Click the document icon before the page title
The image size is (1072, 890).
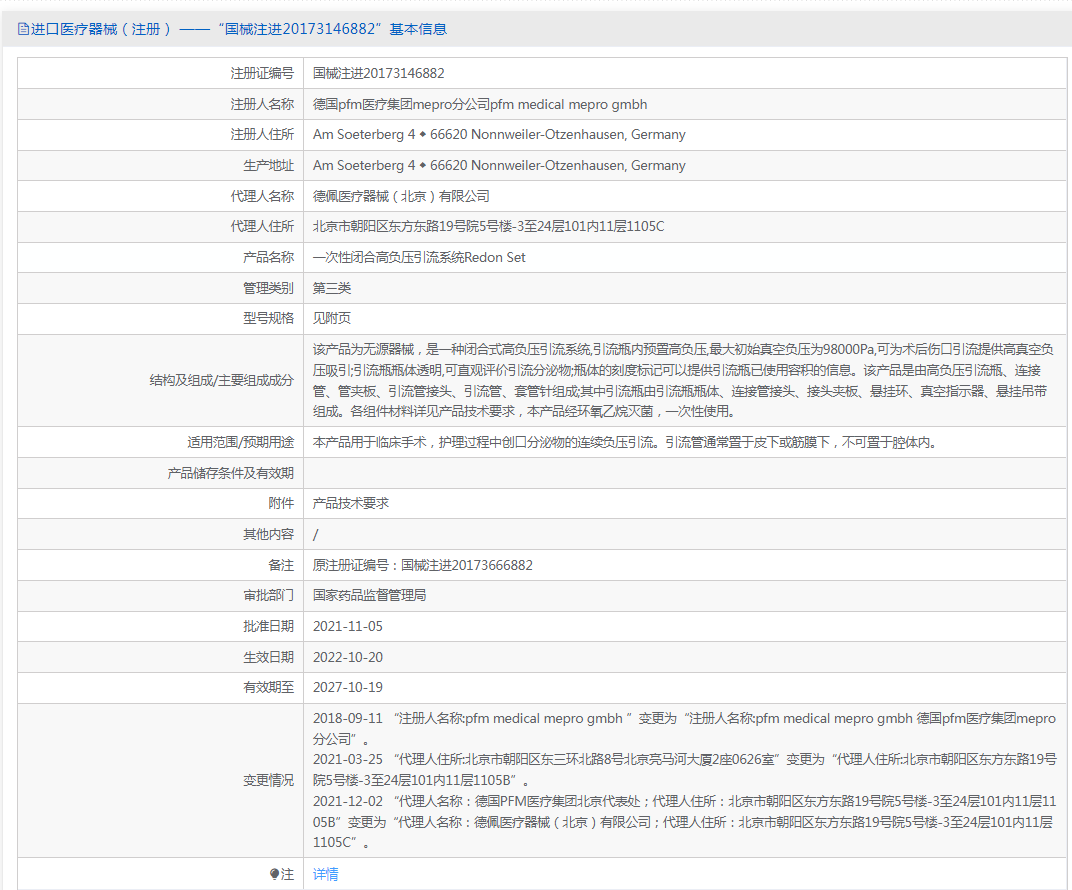23,30
